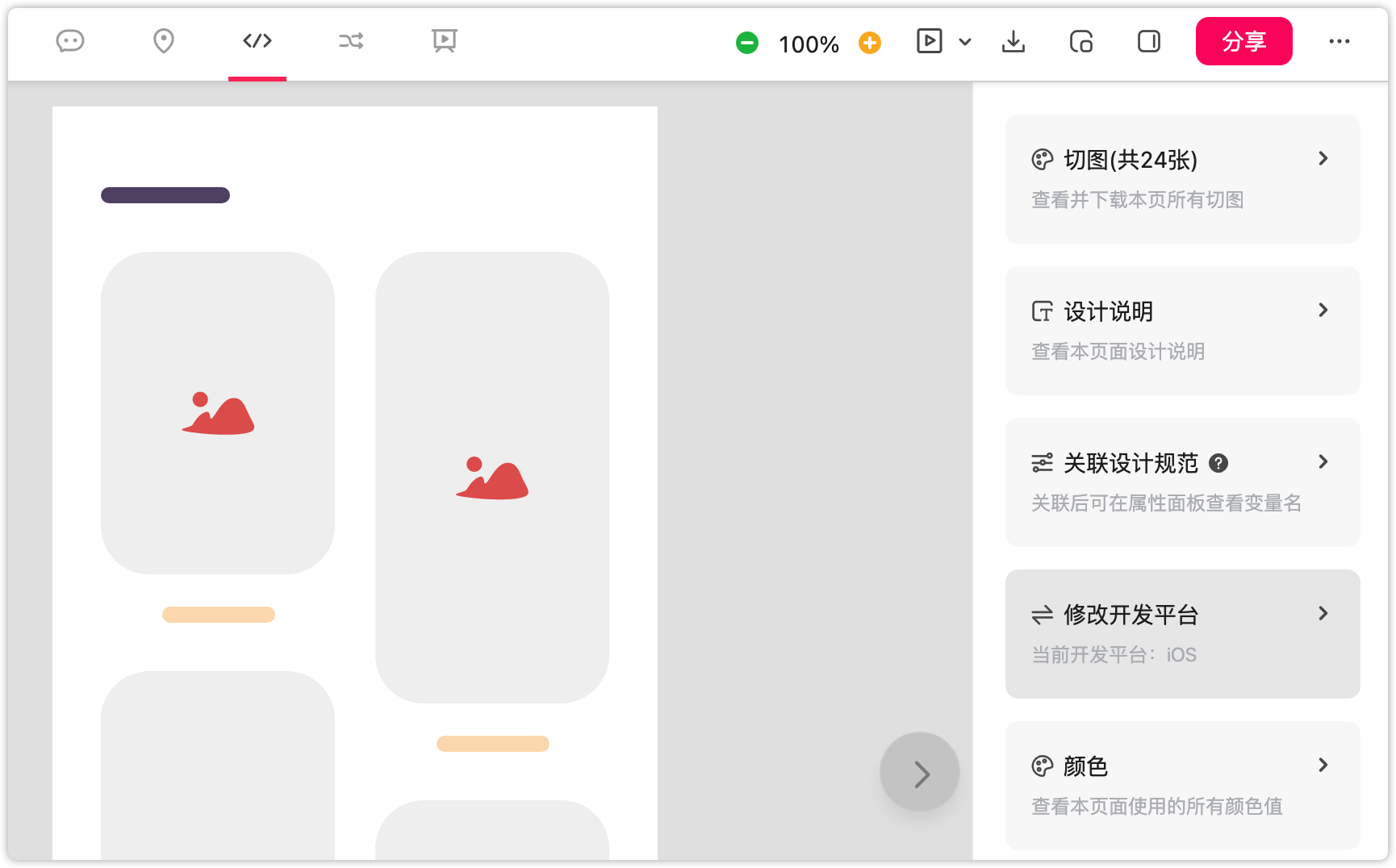Switch to the code inspect tab
This screenshot has height=868, width=1396.
pos(257,41)
